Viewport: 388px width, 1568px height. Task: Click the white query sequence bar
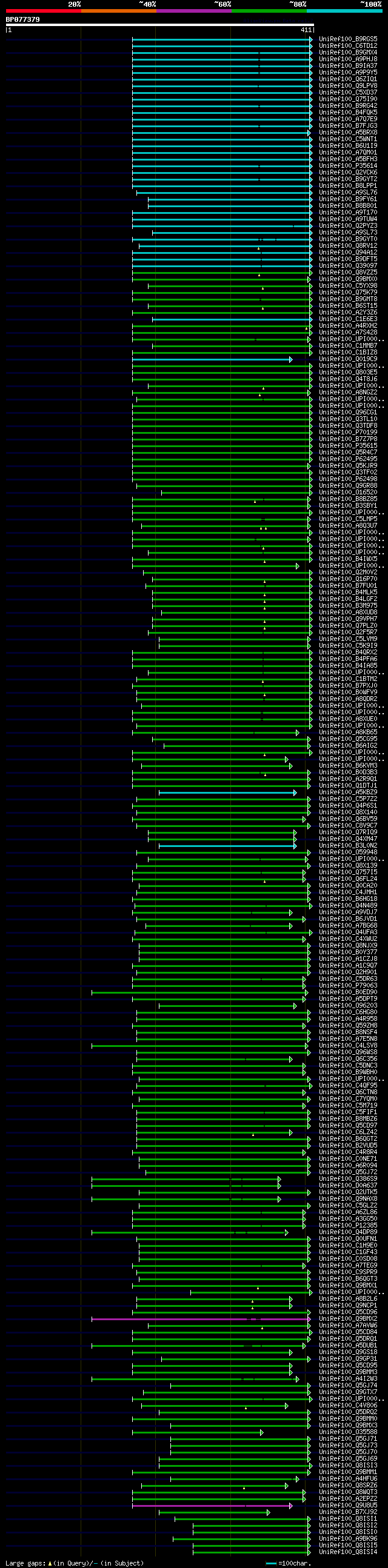click(x=159, y=25)
